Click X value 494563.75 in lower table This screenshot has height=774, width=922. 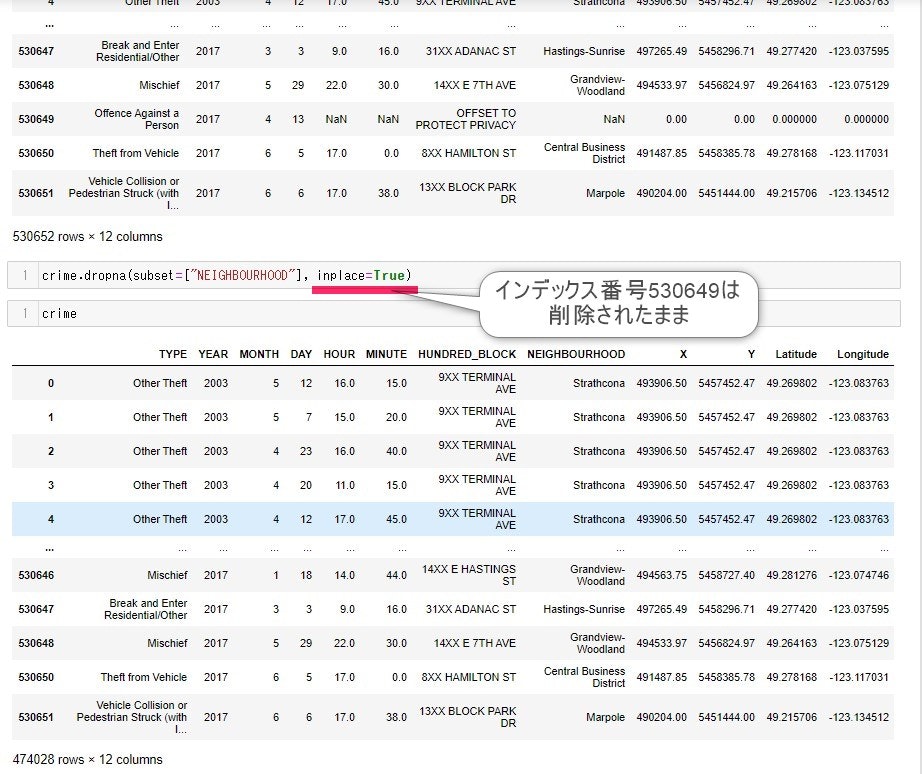pyautogui.click(x=662, y=575)
